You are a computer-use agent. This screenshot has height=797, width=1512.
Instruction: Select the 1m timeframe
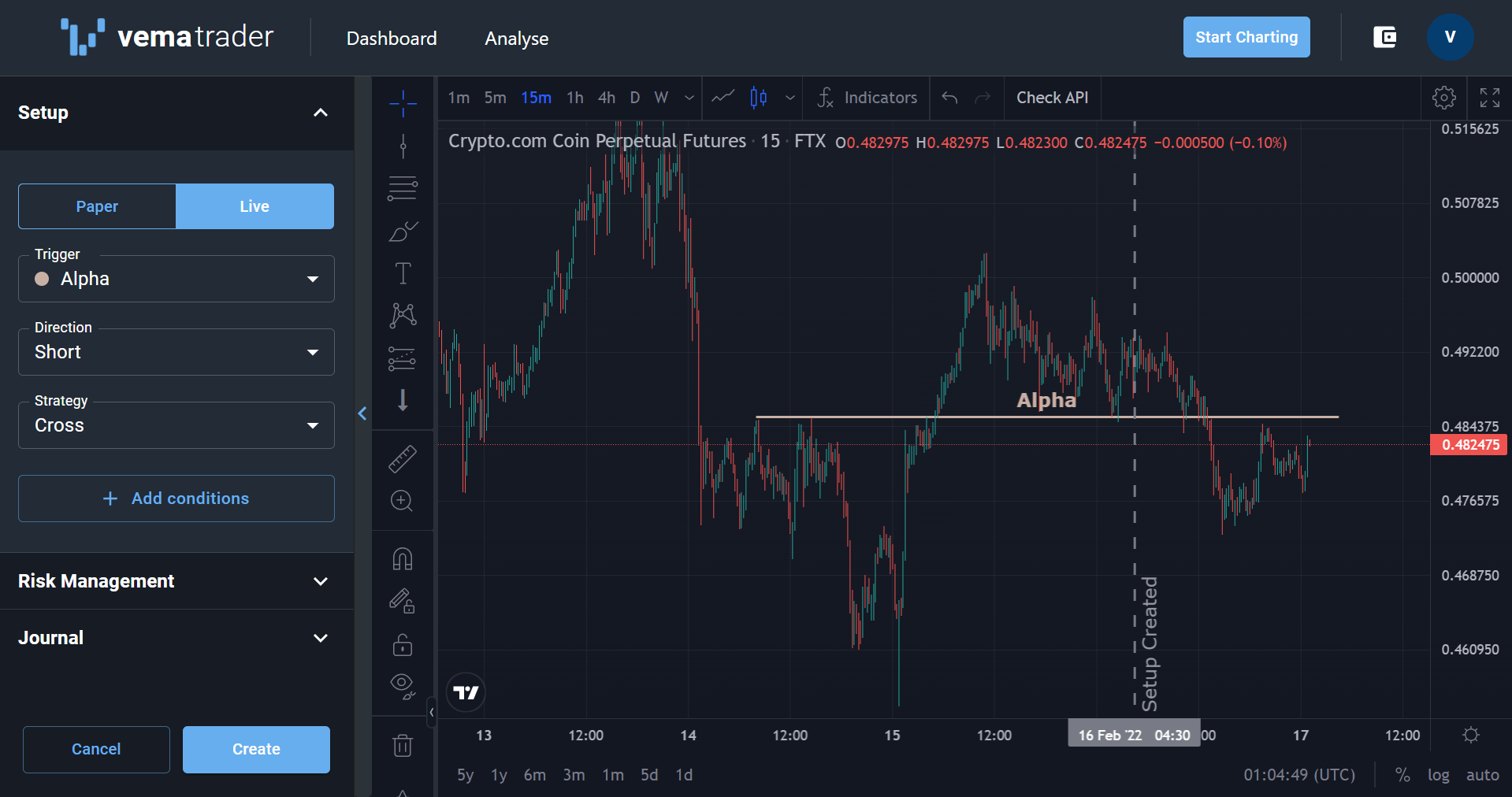(459, 98)
